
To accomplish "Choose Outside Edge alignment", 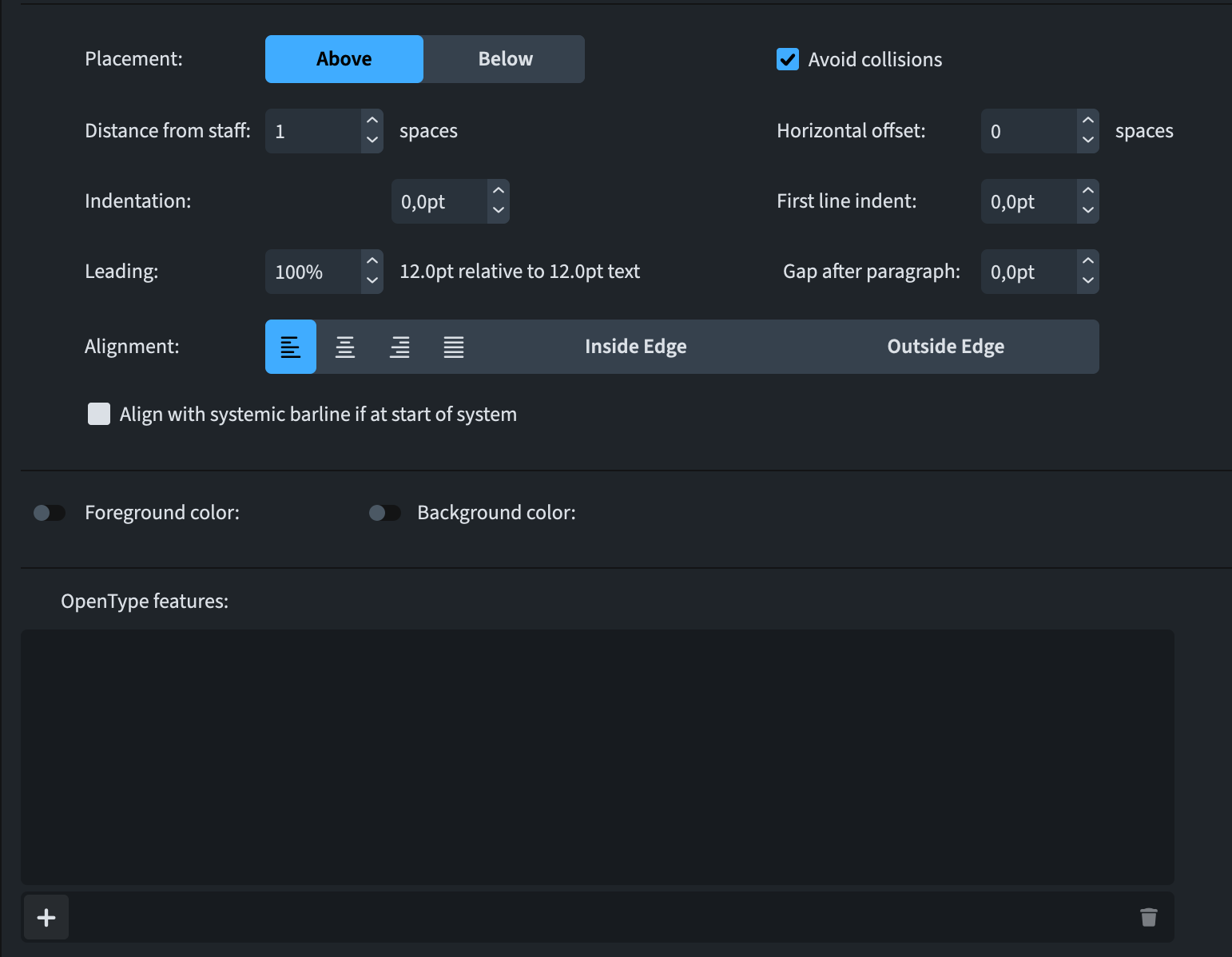I will 945,347.
